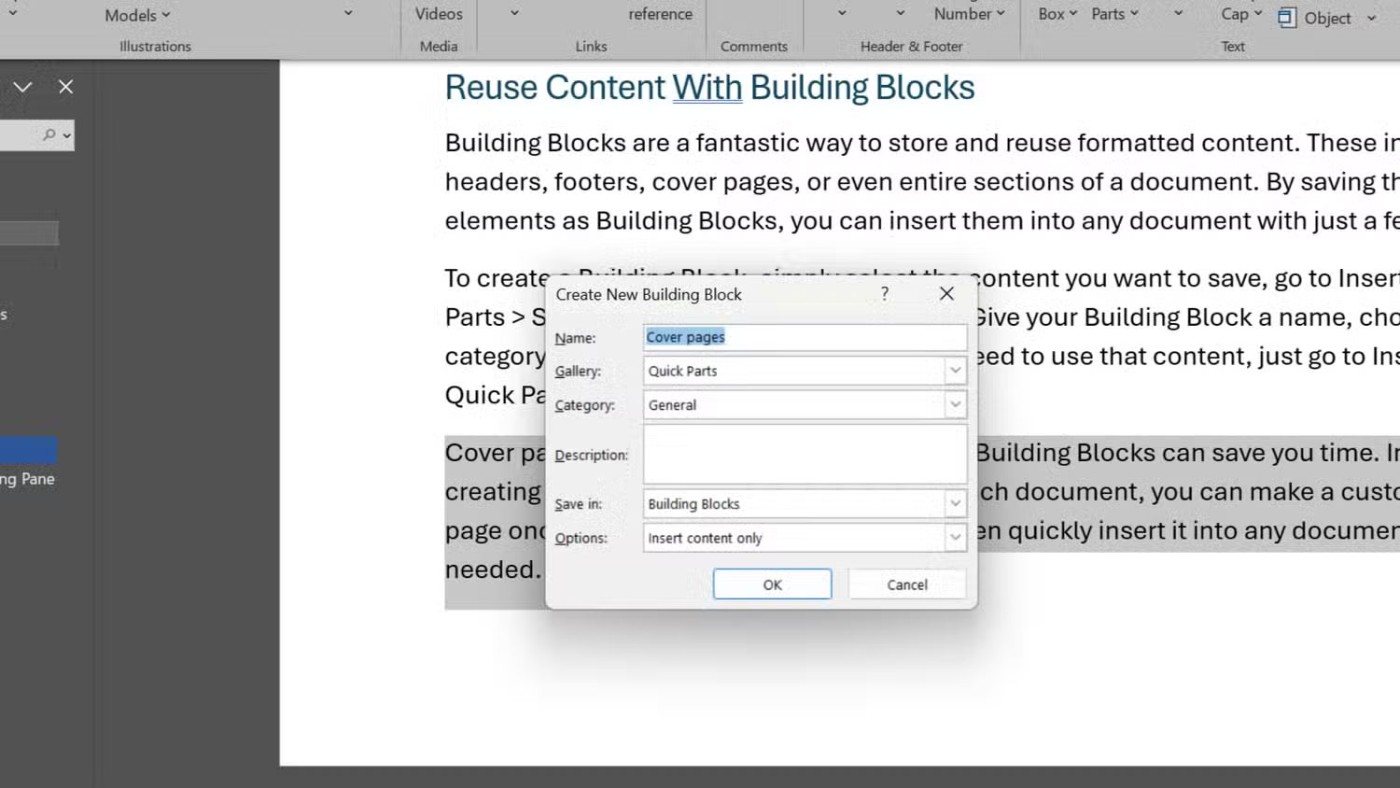Screen dimensions: 1400x788
Task: Click Videos in the Media group
Action: pos(439,14)
